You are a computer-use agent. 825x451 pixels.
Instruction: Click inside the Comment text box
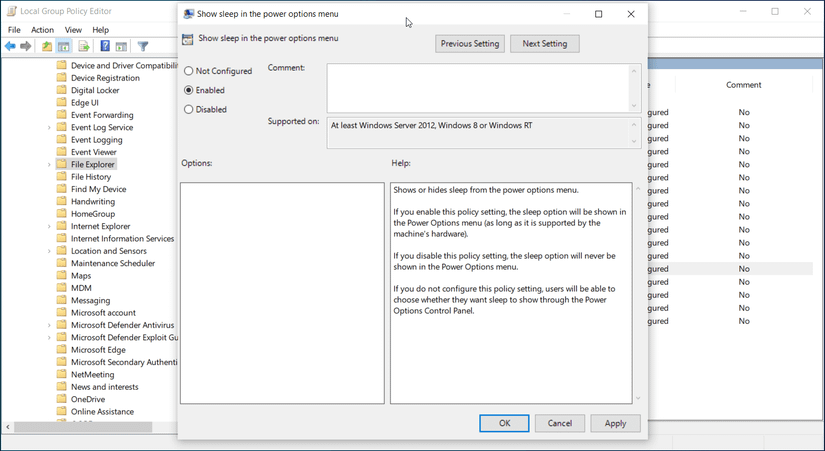pyautogui.click(x=478, y=86)
